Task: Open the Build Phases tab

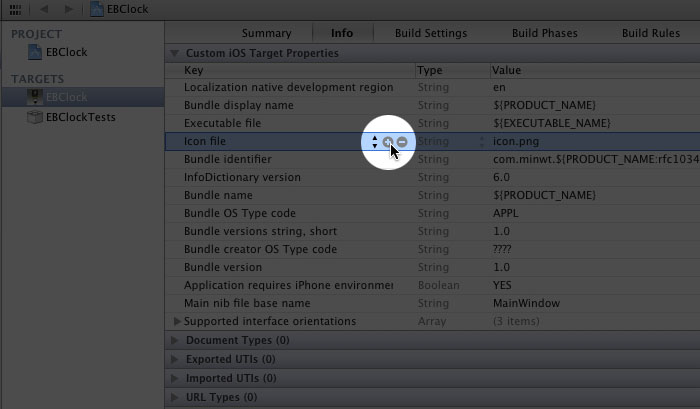Action: pyautogui.click(x=545, y=33)
